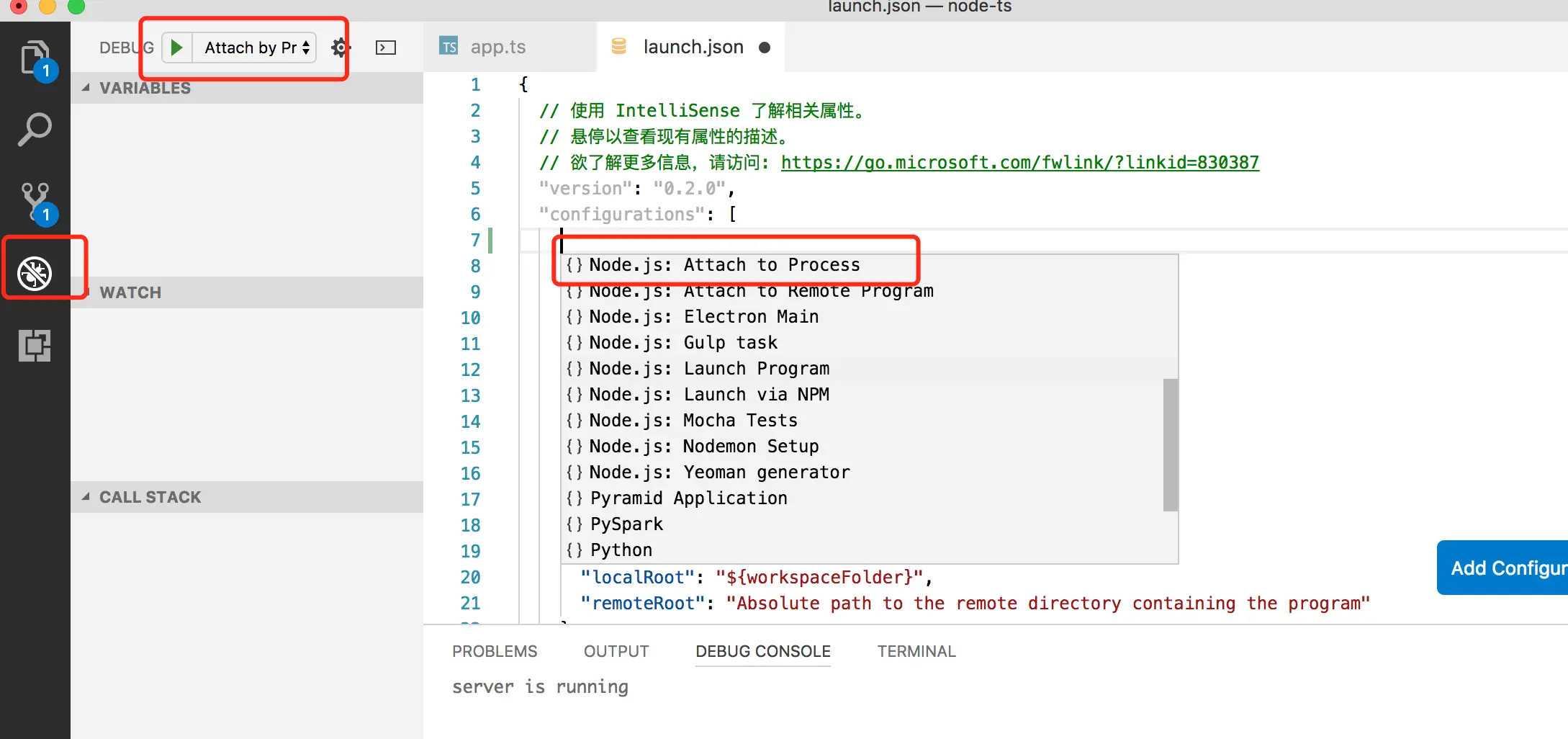Image resolution: width=1568 pixels, height=739 pixels.
Task: Open the PROBLEMS panel tab
Action: pyautogui.click(x=495, y=651)
